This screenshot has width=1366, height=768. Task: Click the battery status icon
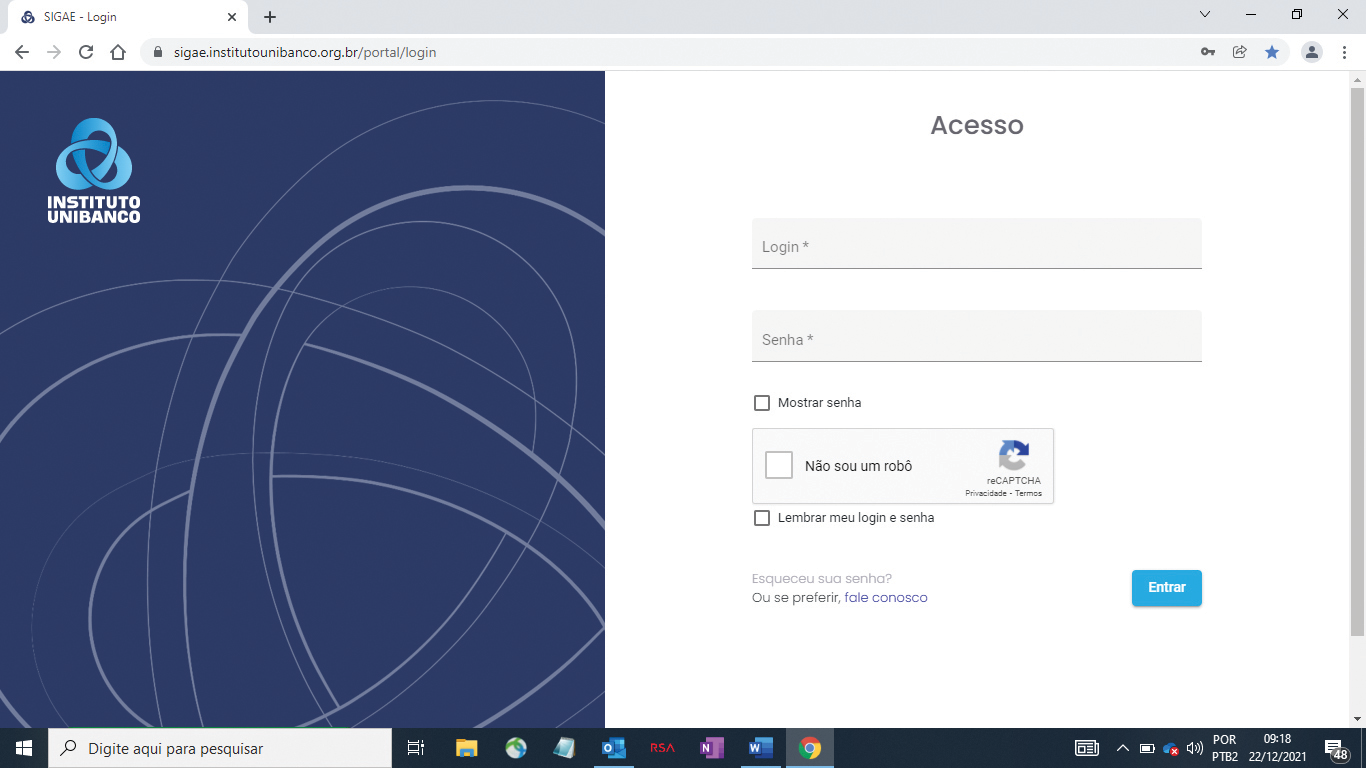pos(1147,748)
